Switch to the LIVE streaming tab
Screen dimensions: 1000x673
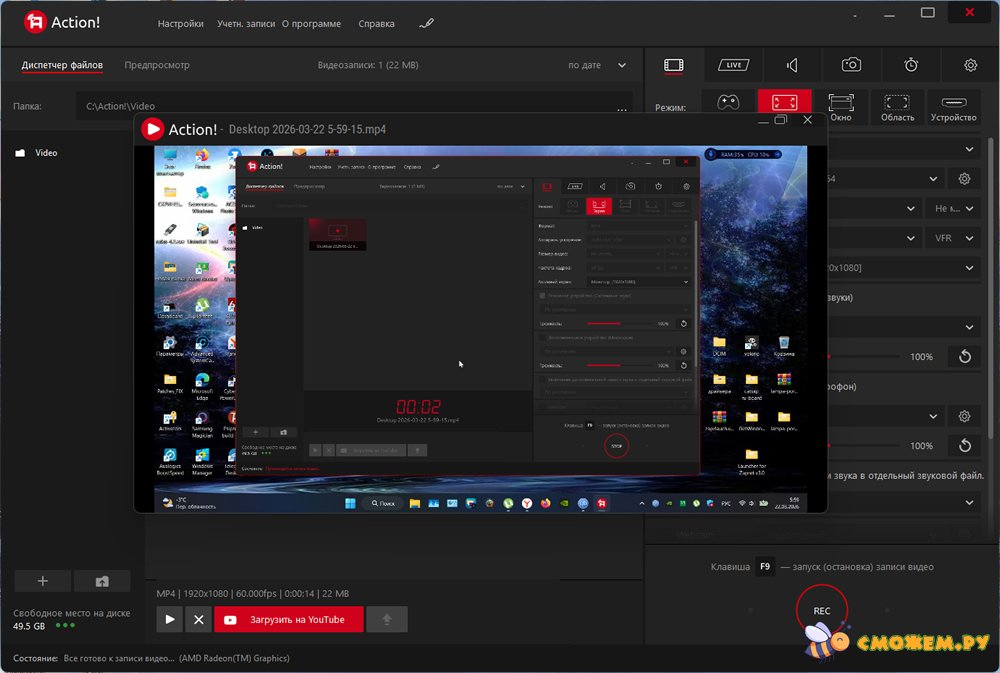coord(733,65)
